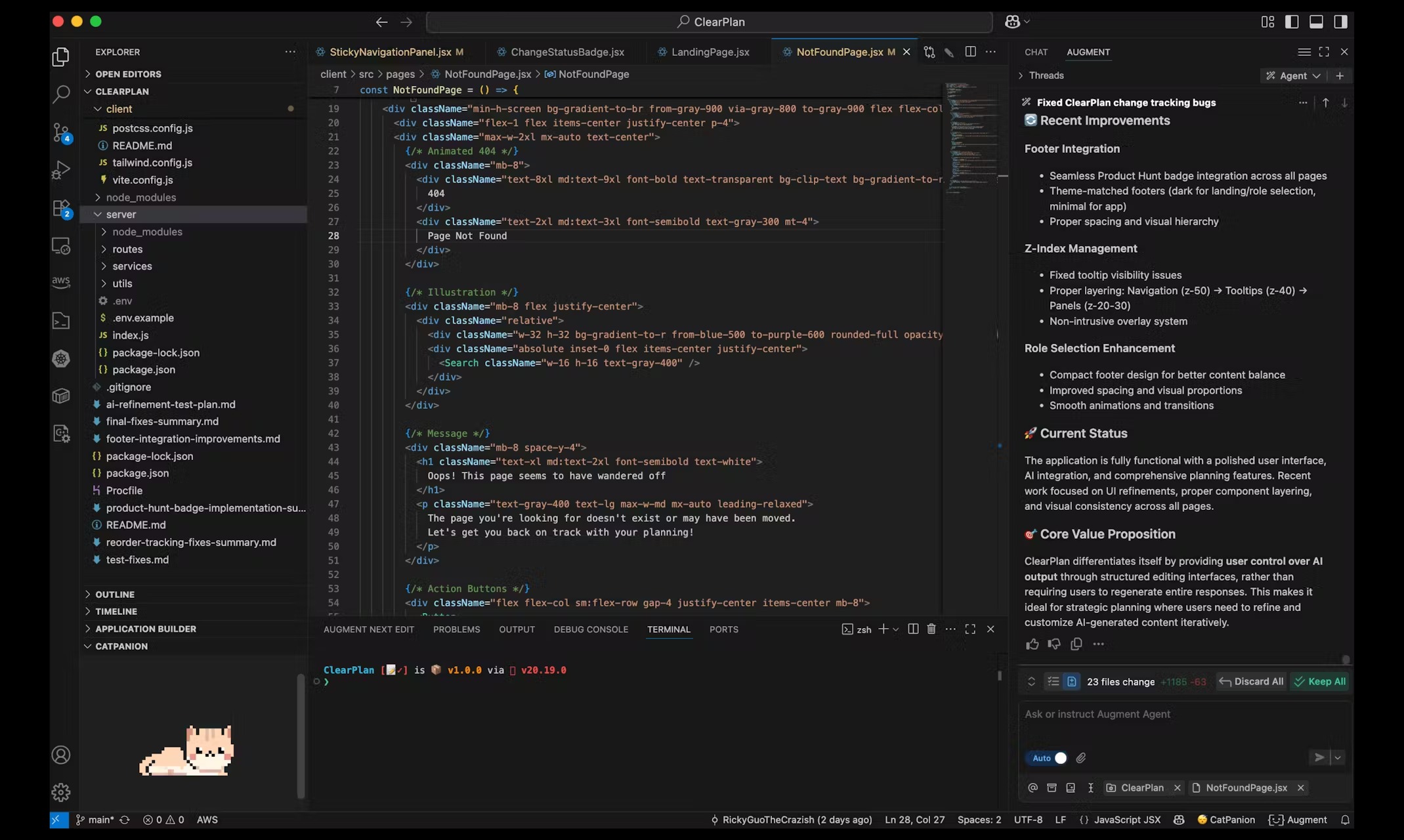Open the Extensions view with badge 2

coord(61,209)
